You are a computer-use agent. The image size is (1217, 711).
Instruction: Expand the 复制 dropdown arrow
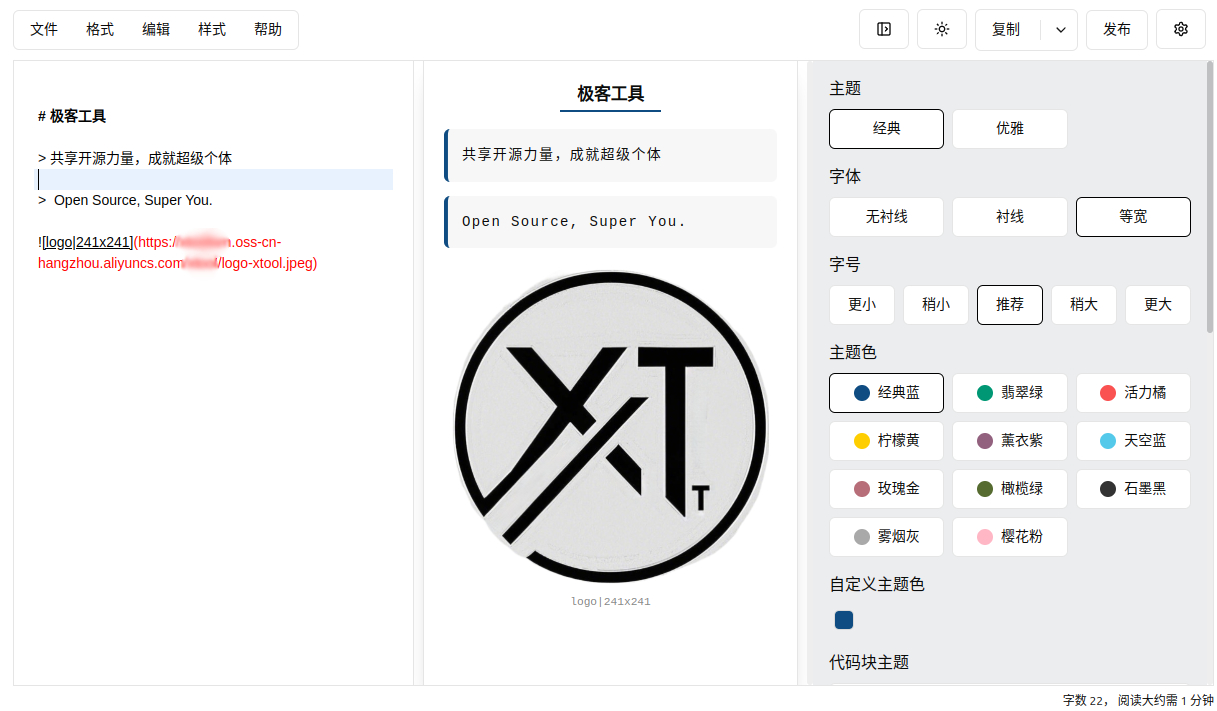1060,30
